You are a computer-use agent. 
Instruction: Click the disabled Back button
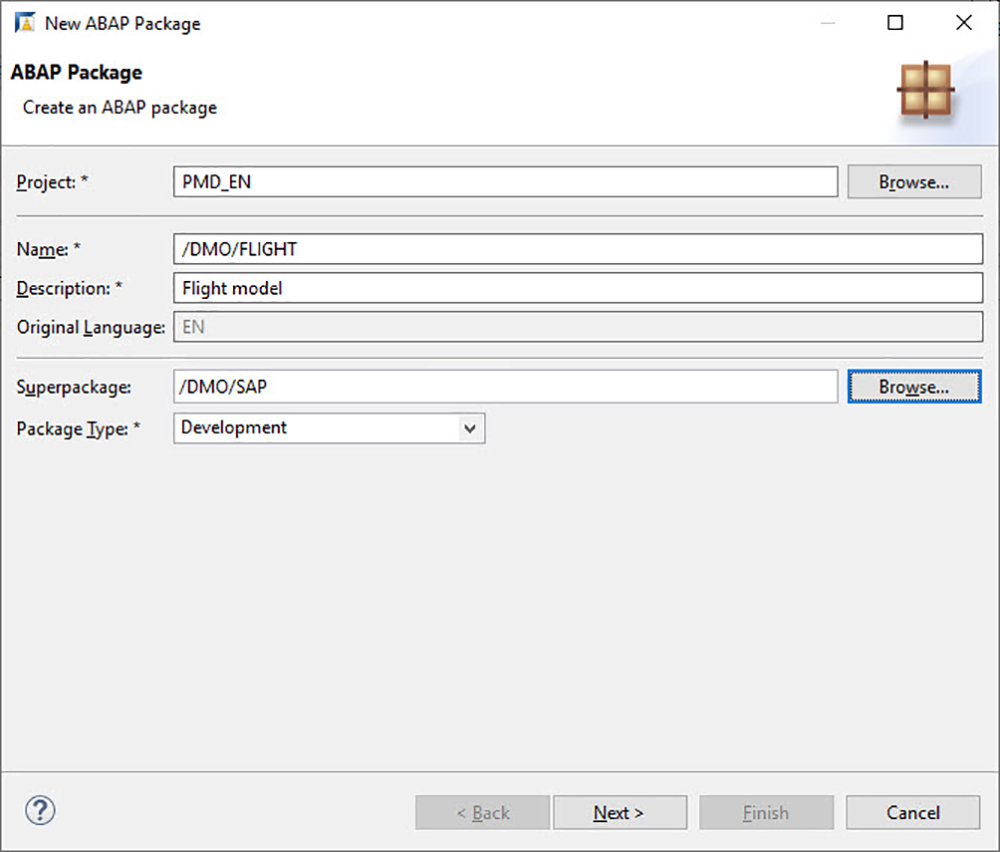click(x=482, y=812)
